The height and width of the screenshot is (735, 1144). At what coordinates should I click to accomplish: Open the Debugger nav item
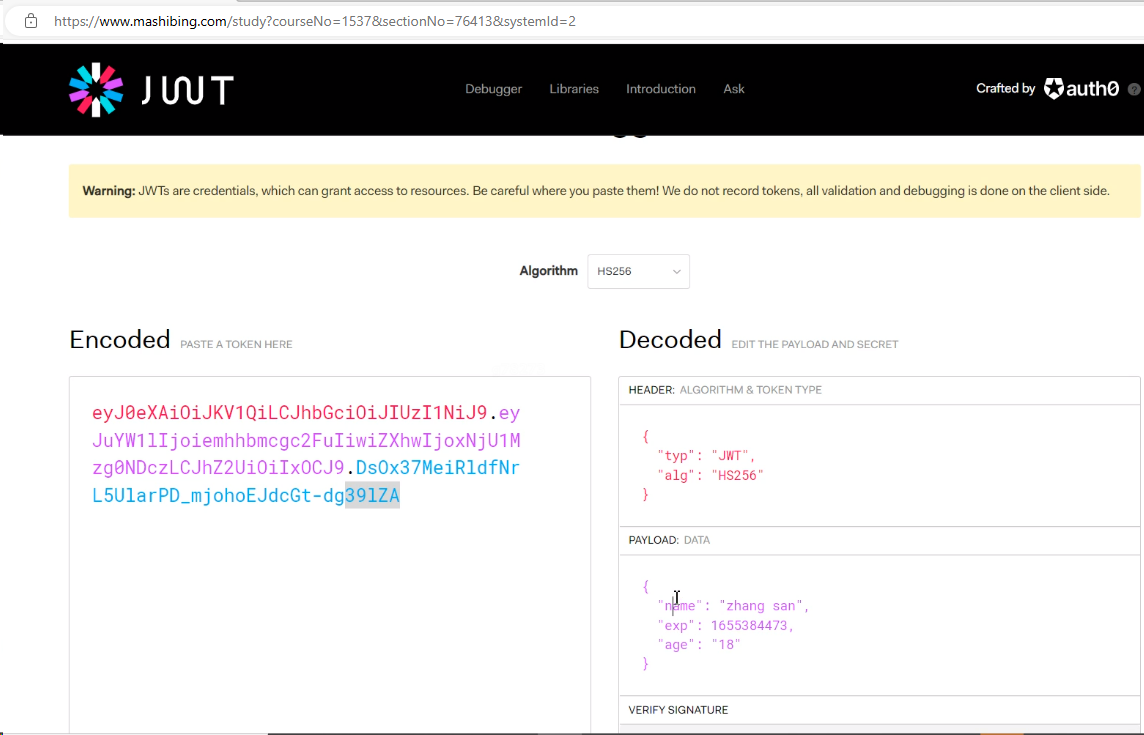[x=493, y=89]
